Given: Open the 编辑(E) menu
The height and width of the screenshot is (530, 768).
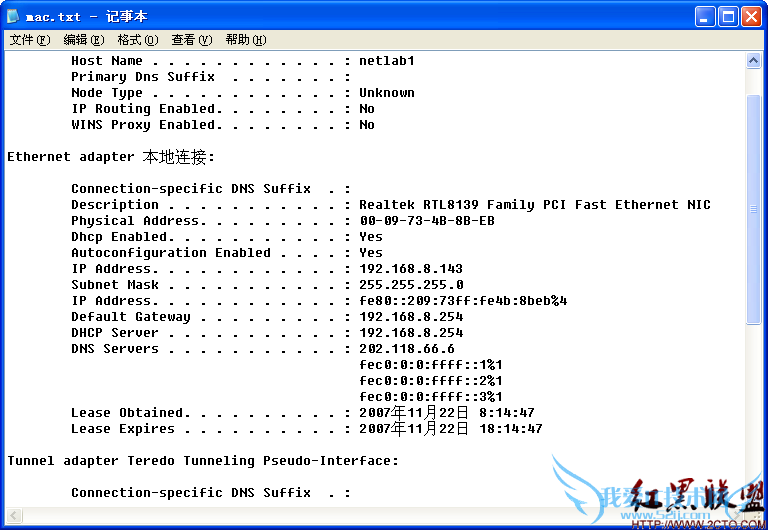Looking at the screenshot, I should point(84,40).
